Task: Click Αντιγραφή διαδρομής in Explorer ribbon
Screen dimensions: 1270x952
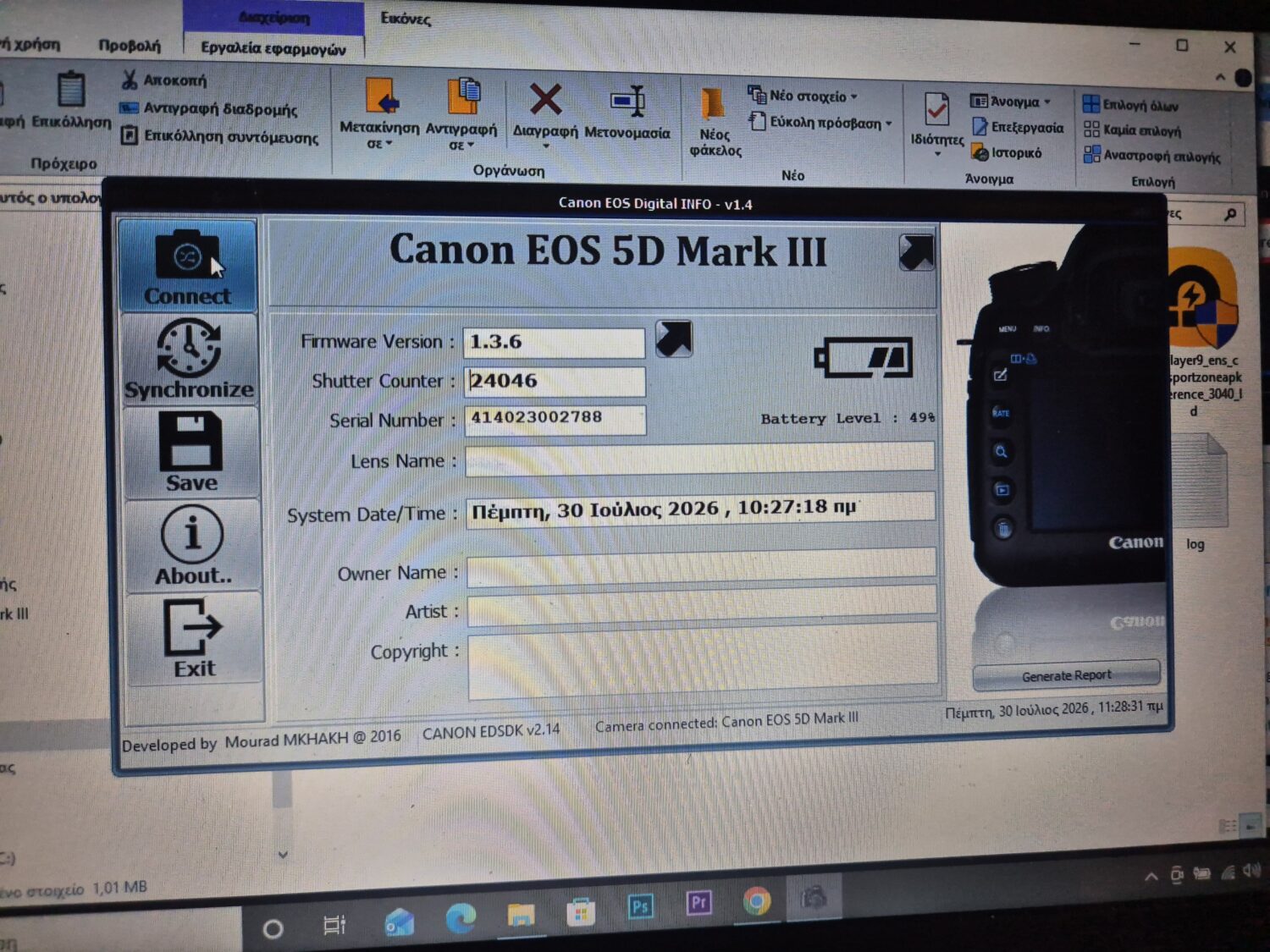Action: (x=209, y=108)
